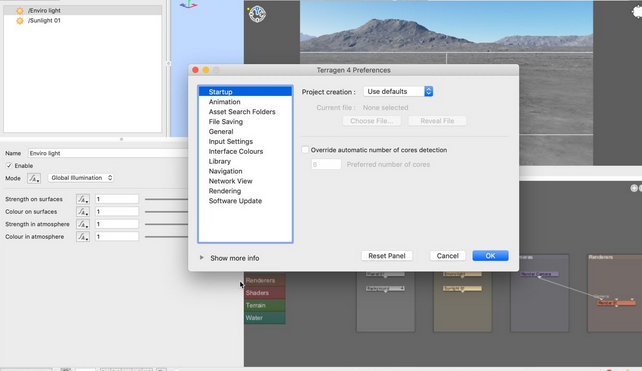
Task: Select /Enviro light in the node list
Action: click(83, 11)
